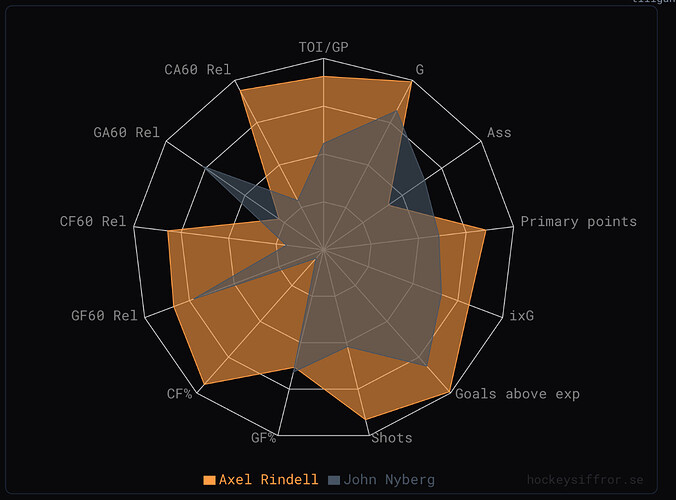676x500 pixels.
Task: Click the TOI/GP axis label
Action: pyautogui.click(x=324, y=47)
